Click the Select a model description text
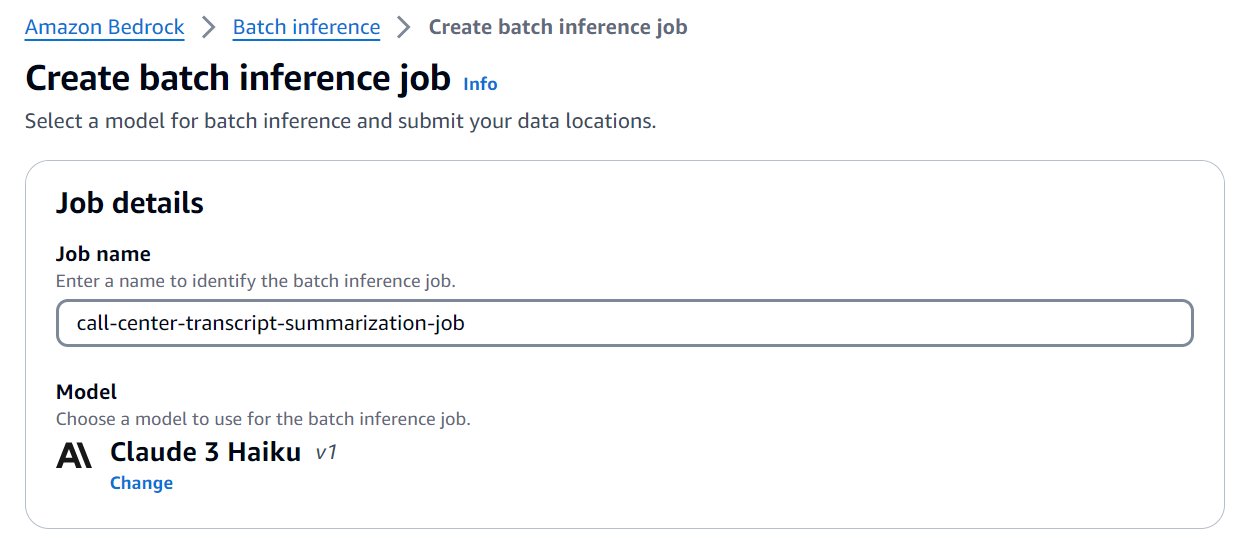Image resolution: width=1240 pixels, height=547 pixels. [x=340, y=122]
